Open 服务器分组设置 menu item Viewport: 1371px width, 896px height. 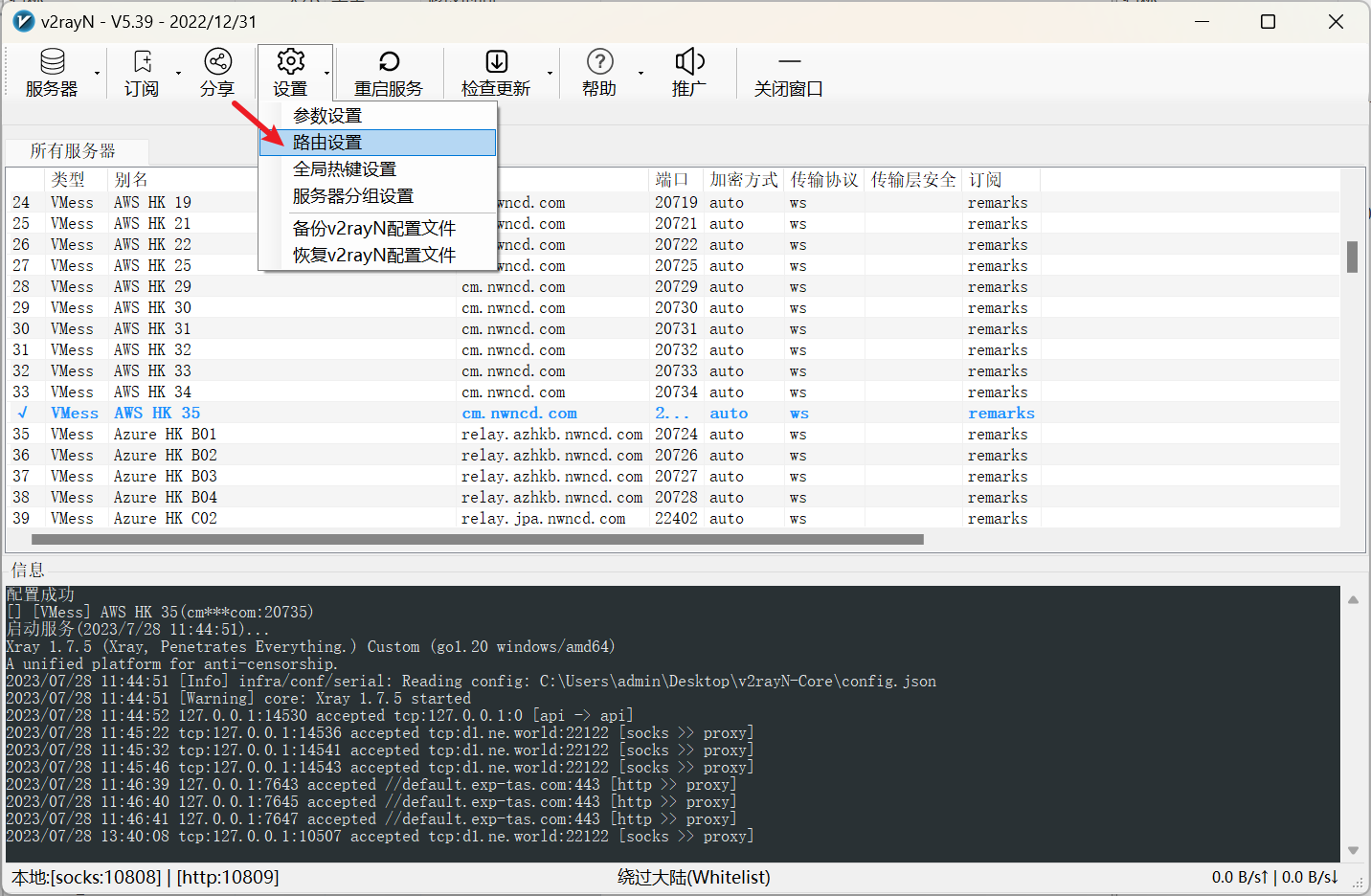[x=378, y=196]
